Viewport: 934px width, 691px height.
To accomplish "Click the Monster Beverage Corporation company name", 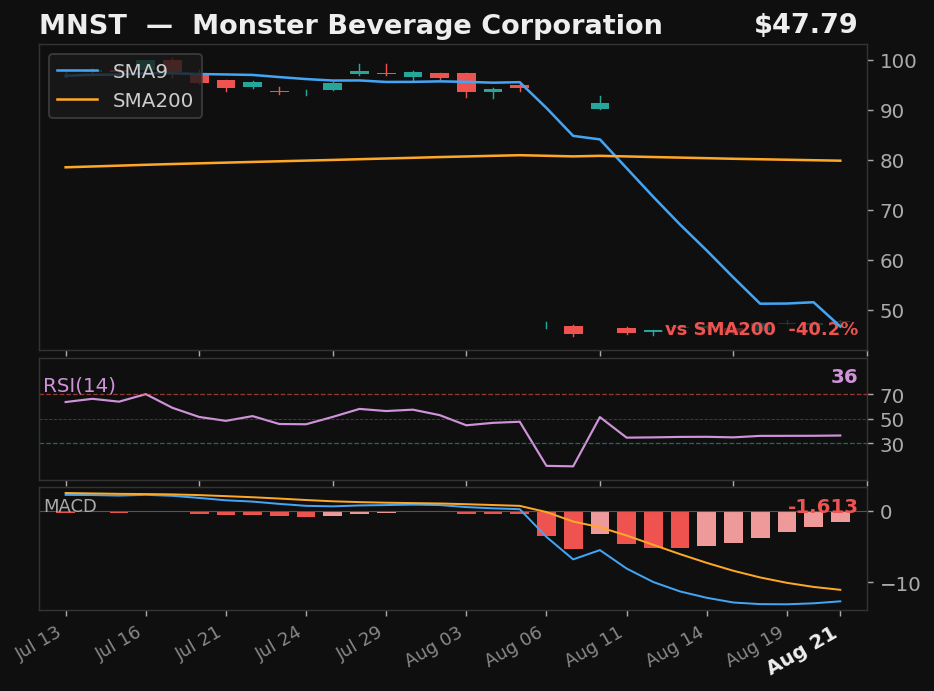I will (x=427, y=25).
